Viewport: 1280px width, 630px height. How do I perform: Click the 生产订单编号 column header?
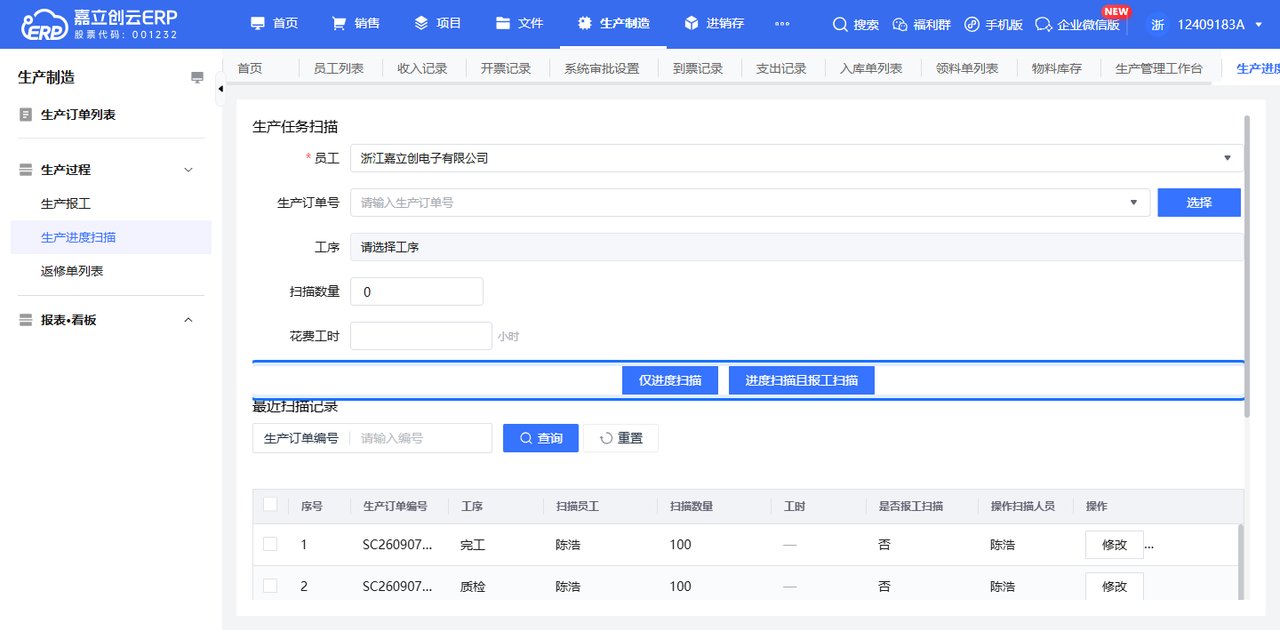point(395,506)
